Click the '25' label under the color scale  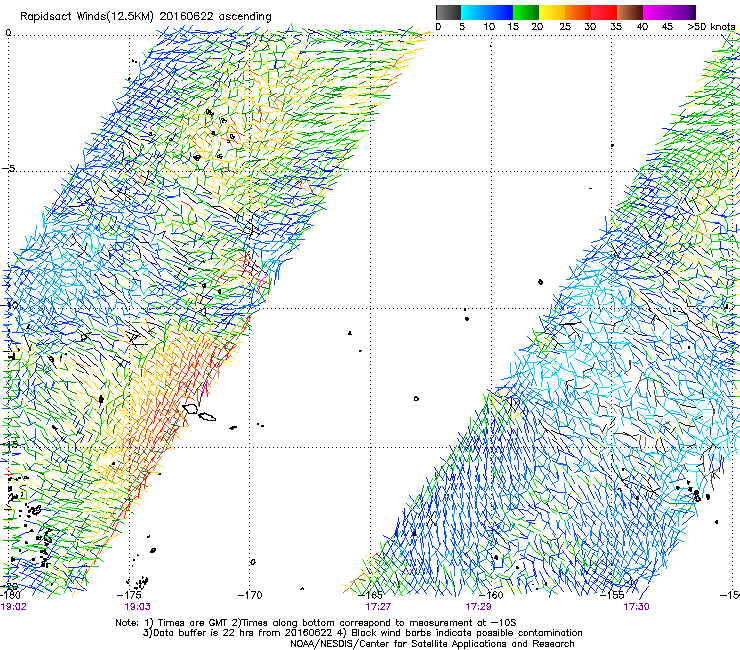[565, 27]
